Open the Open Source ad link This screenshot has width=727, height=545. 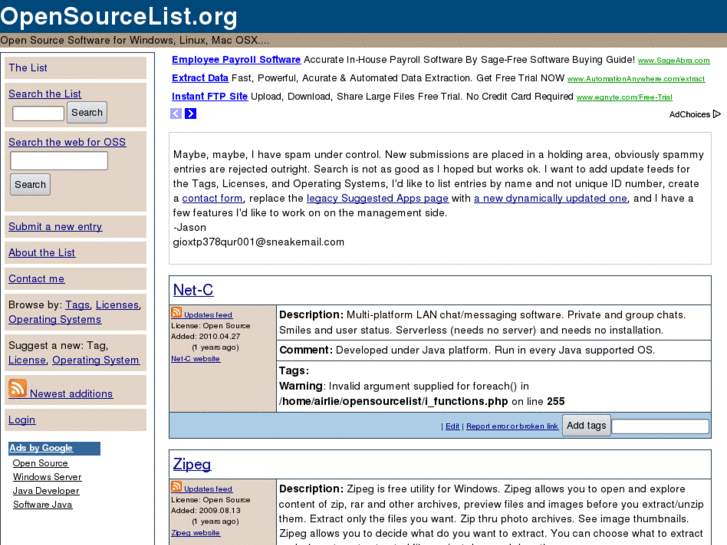point(40,463)
